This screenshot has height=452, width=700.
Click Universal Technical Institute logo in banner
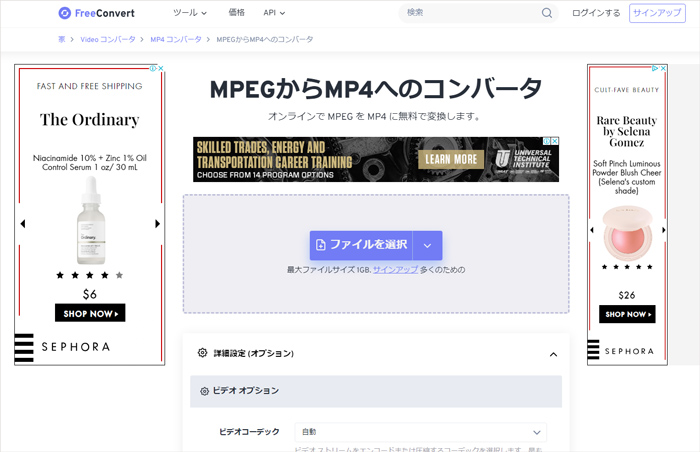point(524,159)
